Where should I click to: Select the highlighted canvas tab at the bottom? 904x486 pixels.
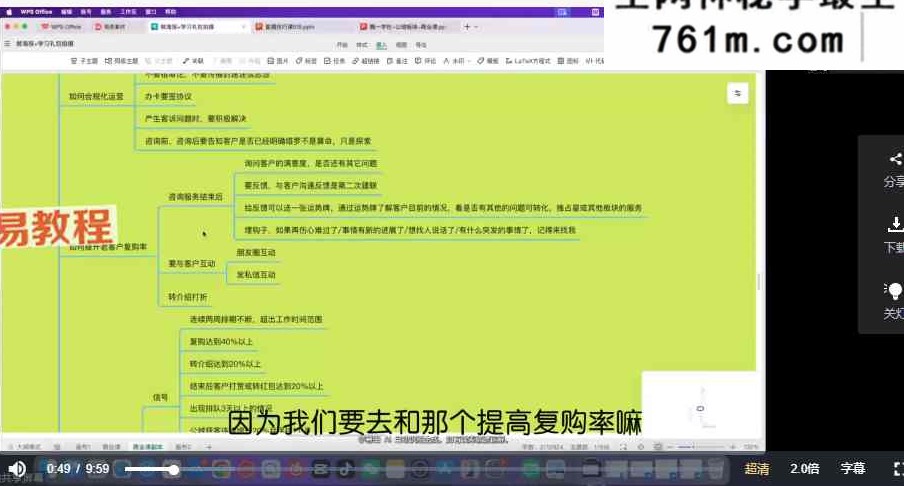click(148, 447)
